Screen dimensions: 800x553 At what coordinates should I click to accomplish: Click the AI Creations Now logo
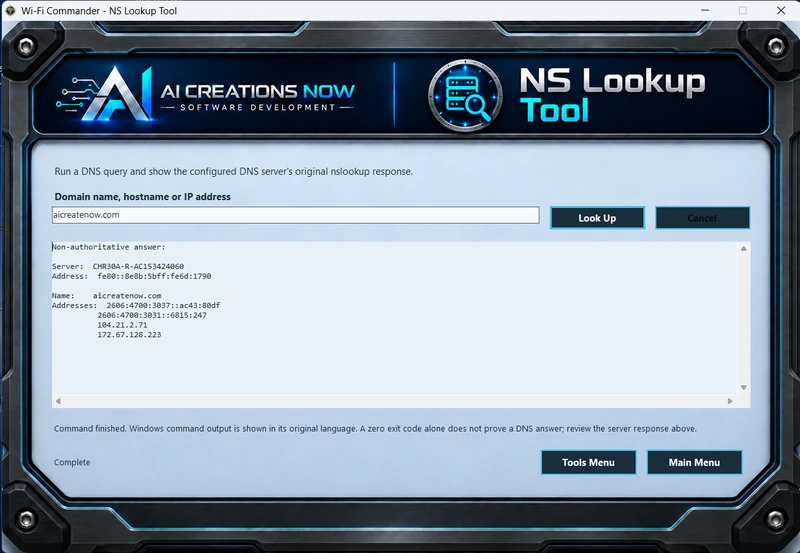coord(205,95)
